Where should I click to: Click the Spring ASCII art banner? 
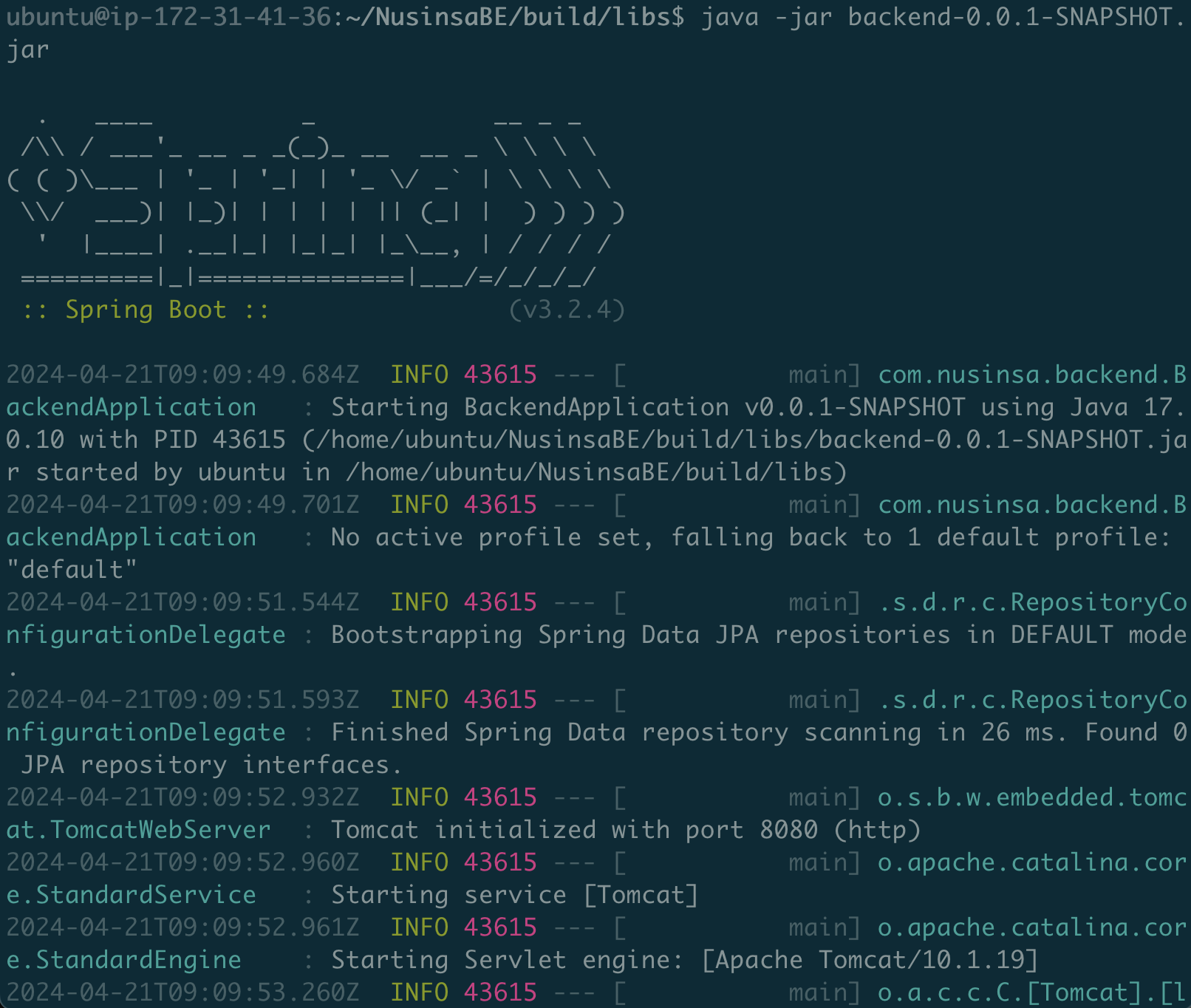tap(315, 200)
